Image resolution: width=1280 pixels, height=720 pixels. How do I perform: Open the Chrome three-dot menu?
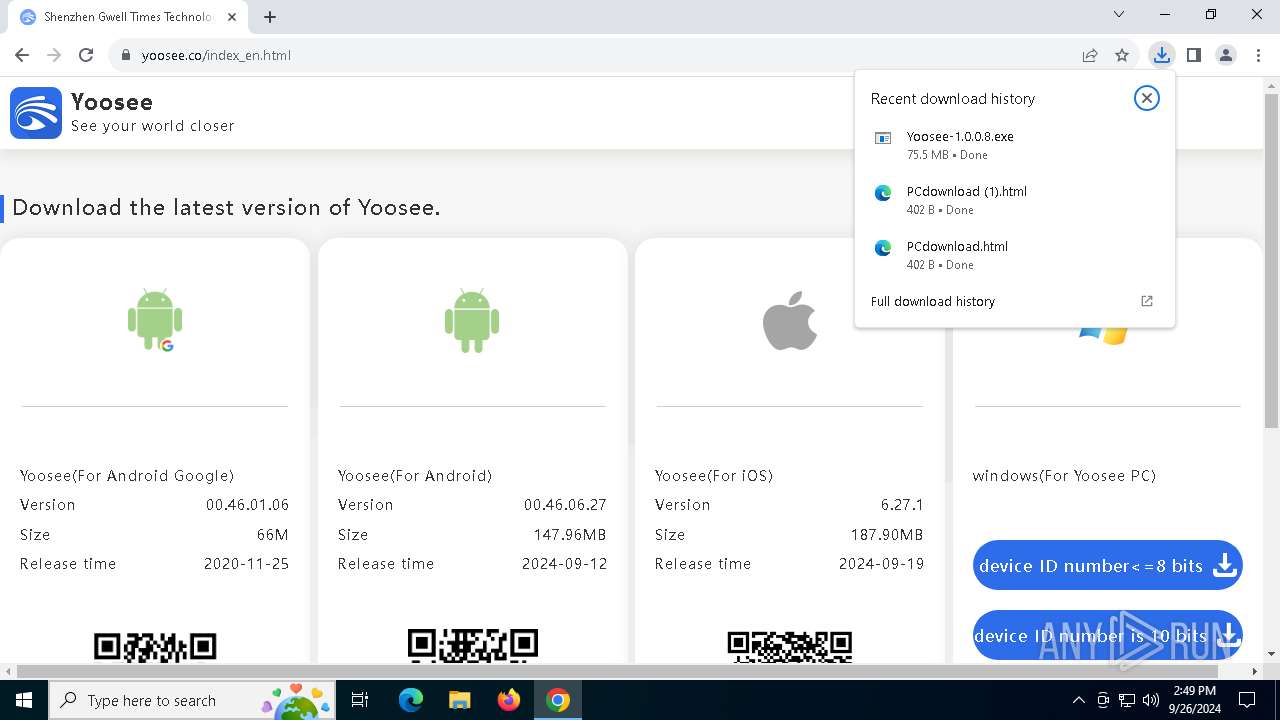(x=1257, y=55)
